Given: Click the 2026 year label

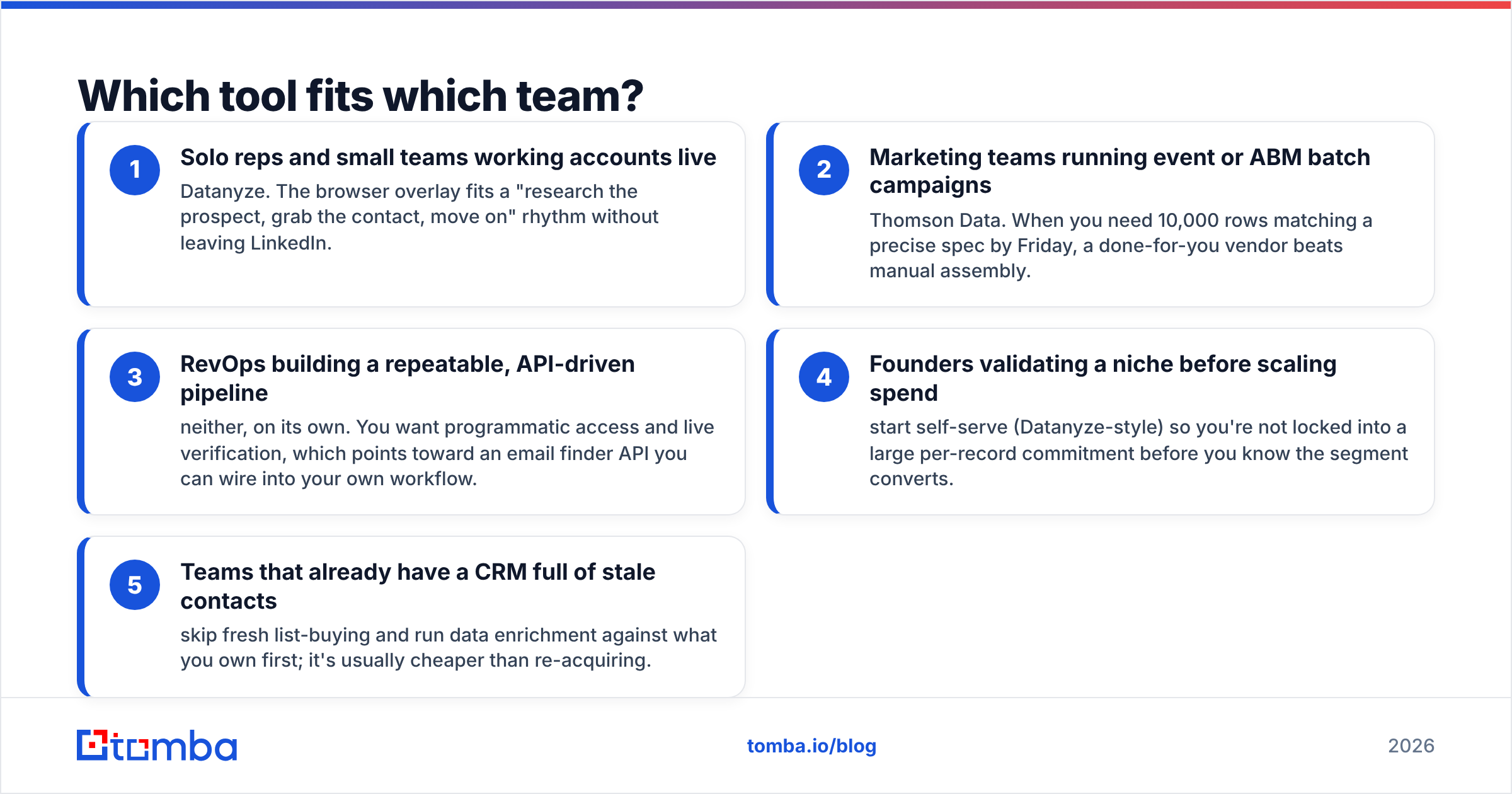Looking at the screenshot, I should [x=1411, y=746].
